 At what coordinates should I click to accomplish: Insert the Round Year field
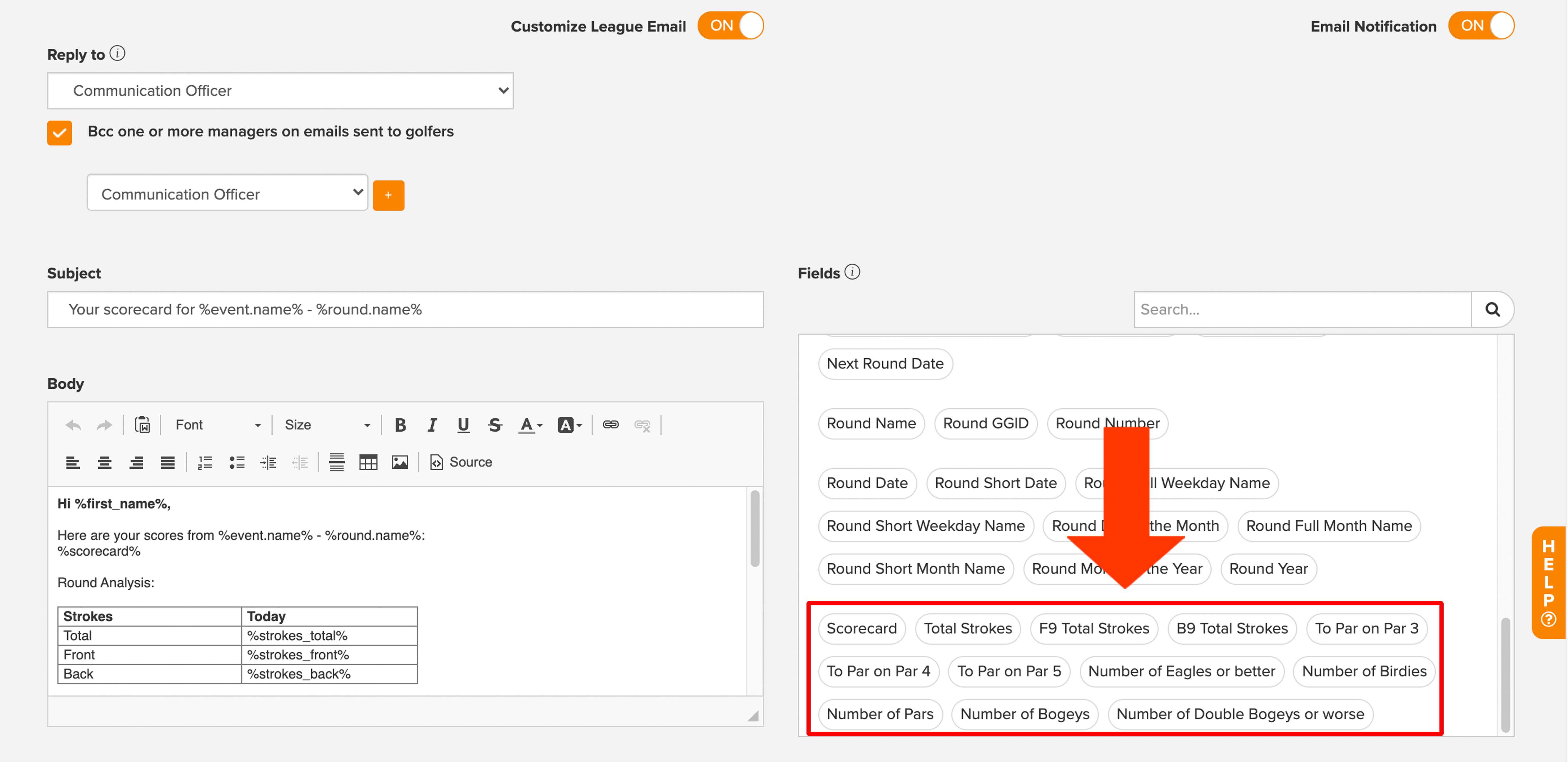click(x=1268, y=569)
